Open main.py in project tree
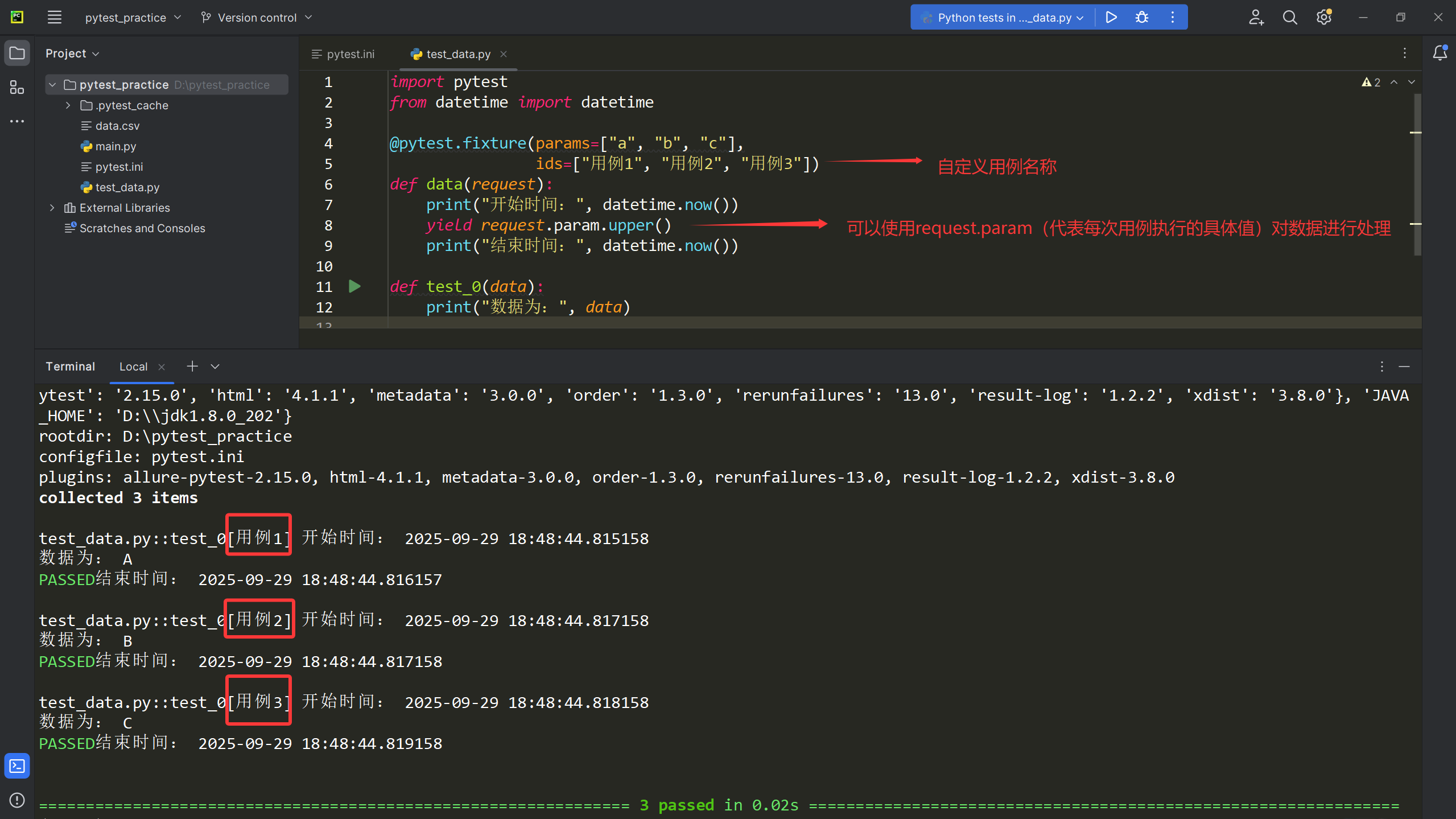Viewport: 1456px width, 819px height. (116, 146)
